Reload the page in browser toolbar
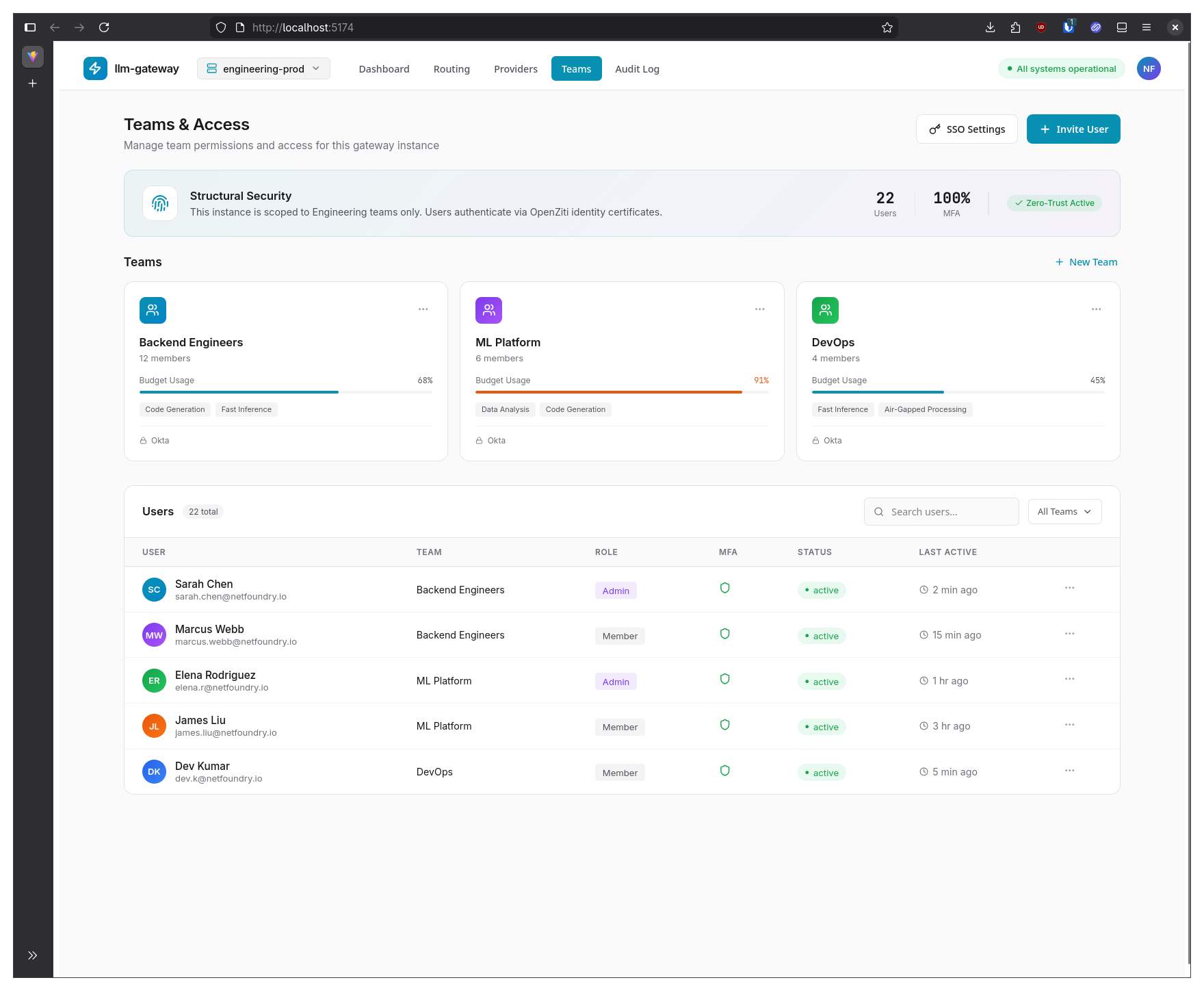Screen dimensions: 1204x991 click(x=104, y=27)
